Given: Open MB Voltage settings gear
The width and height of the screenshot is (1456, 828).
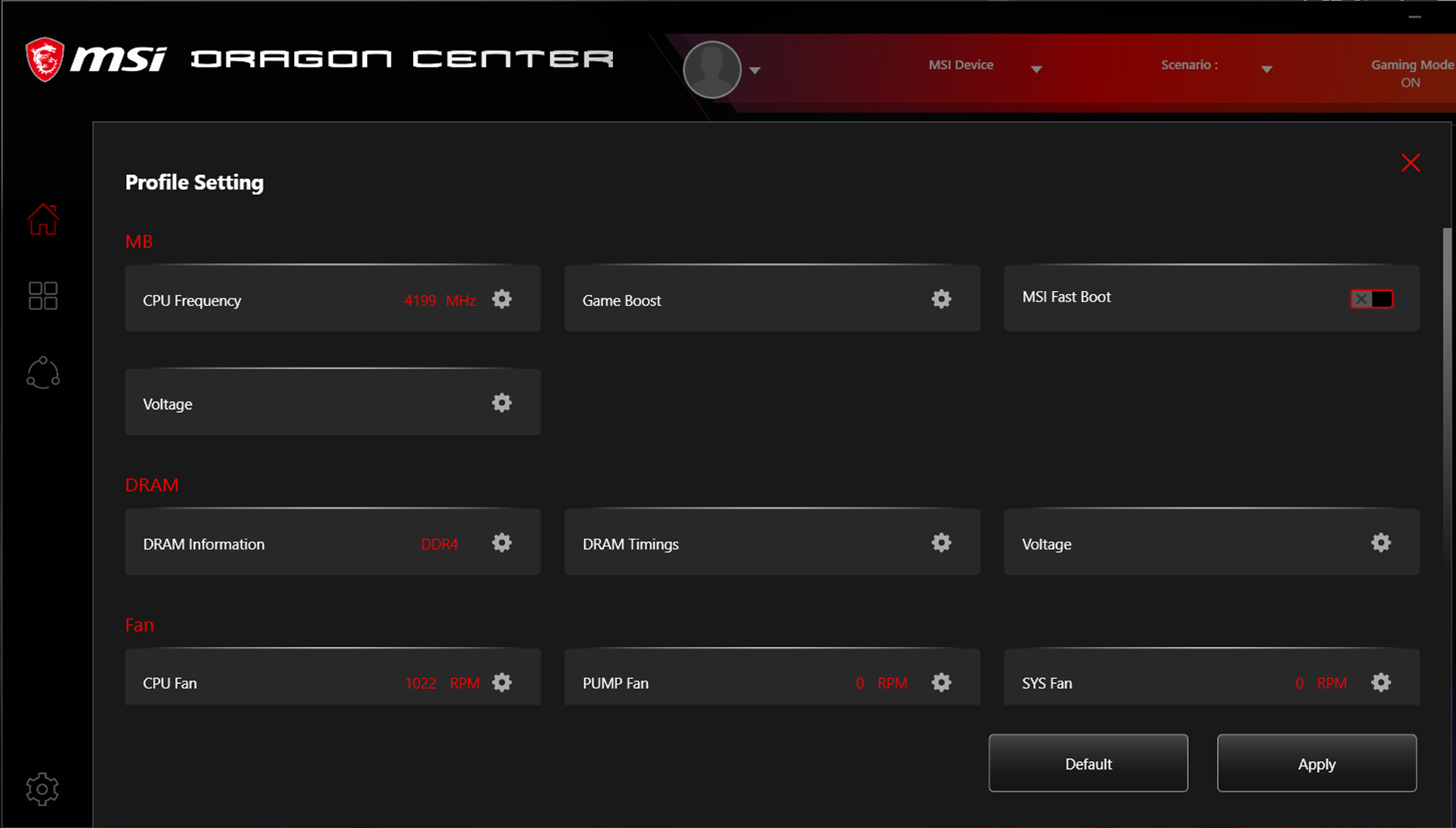Looking at the screenshot, I should pos(502,403).
